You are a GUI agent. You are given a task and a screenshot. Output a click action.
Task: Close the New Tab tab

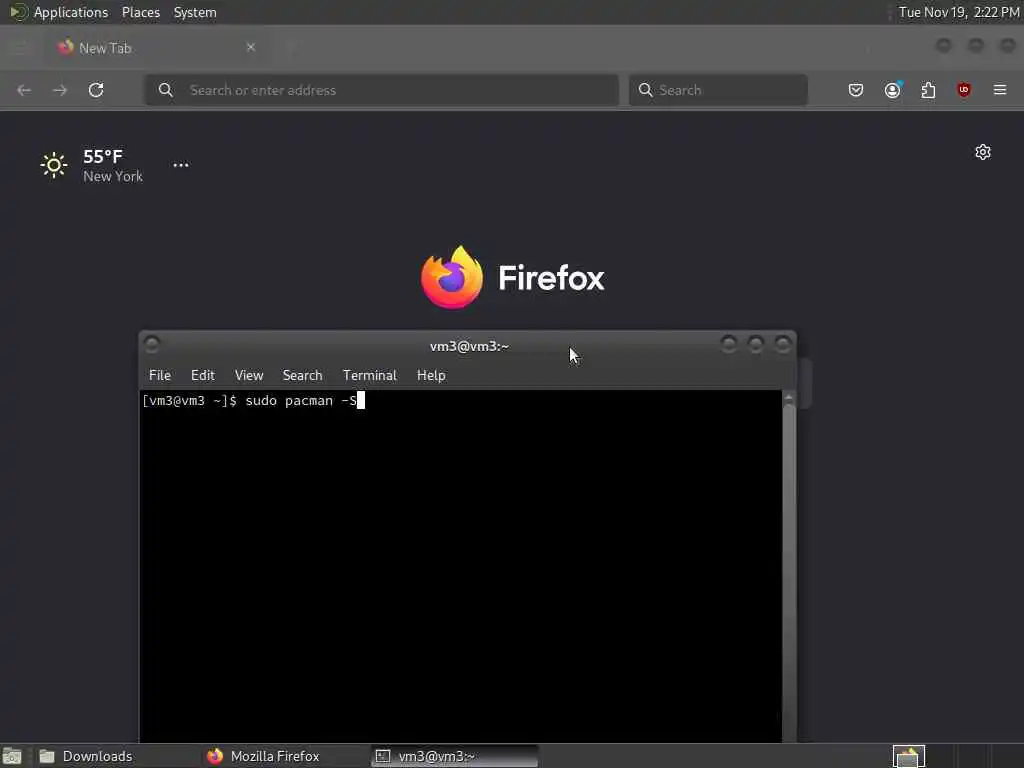pos(251,47)
